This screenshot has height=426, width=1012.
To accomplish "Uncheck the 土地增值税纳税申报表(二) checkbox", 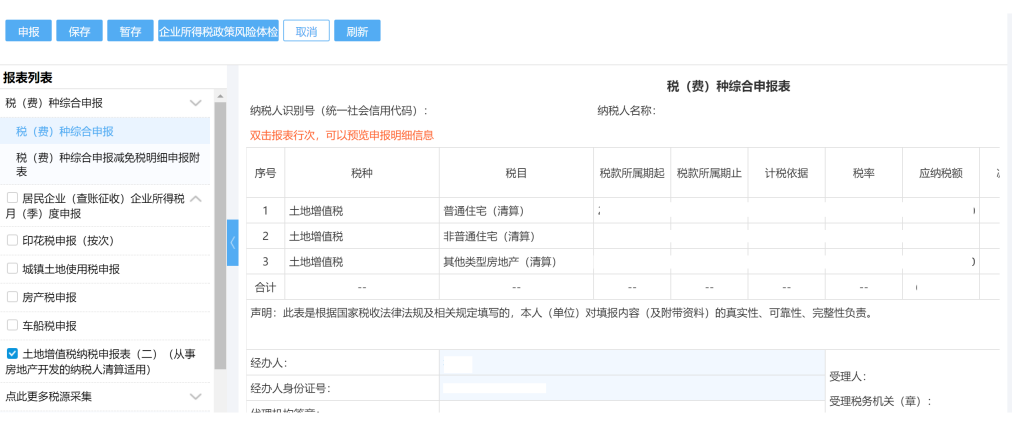I will (x=12, y=354).
